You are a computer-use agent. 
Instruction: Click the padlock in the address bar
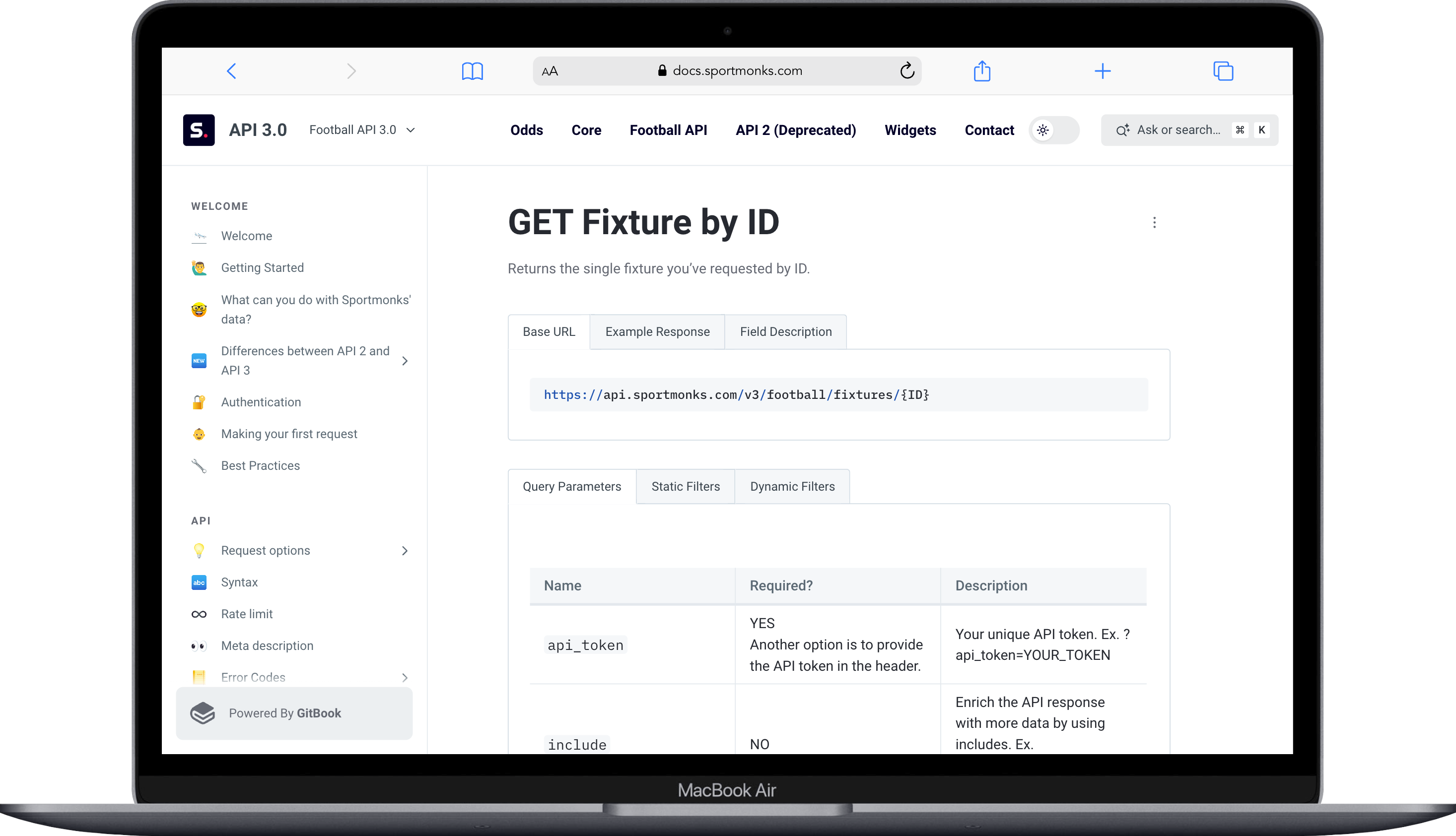(662, 70)
